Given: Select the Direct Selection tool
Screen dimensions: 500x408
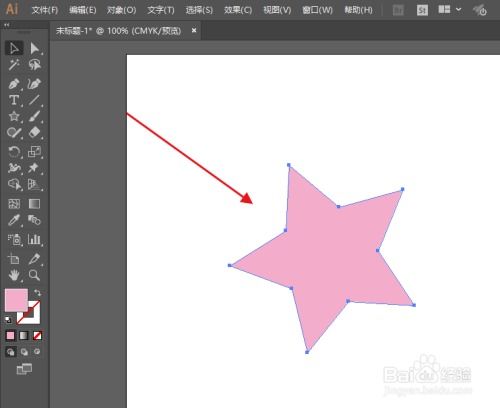Looking at the screenshot, I should [x=35, y=48].
